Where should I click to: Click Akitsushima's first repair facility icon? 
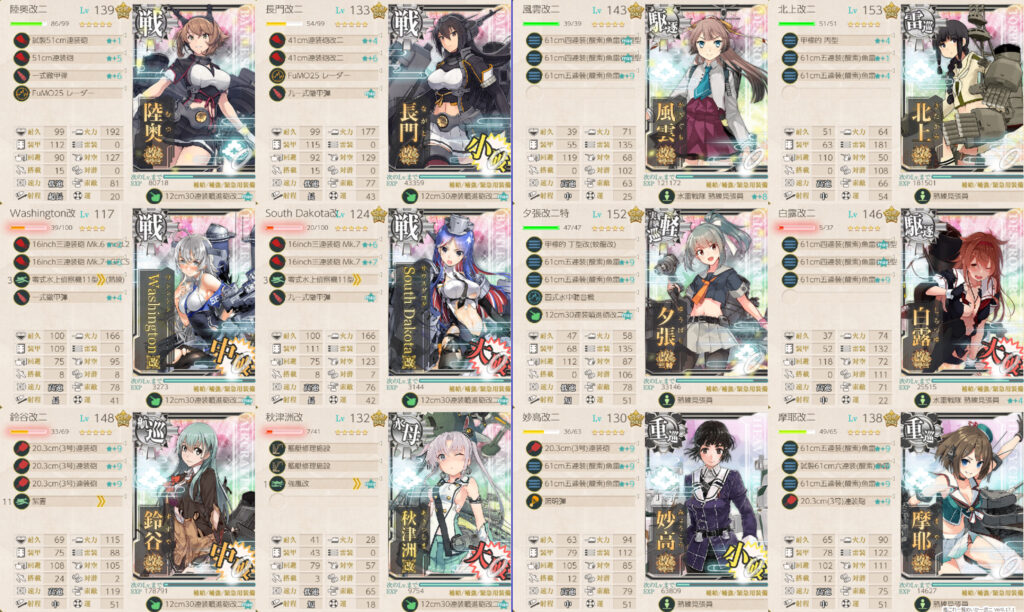click(x=277, y=449)
